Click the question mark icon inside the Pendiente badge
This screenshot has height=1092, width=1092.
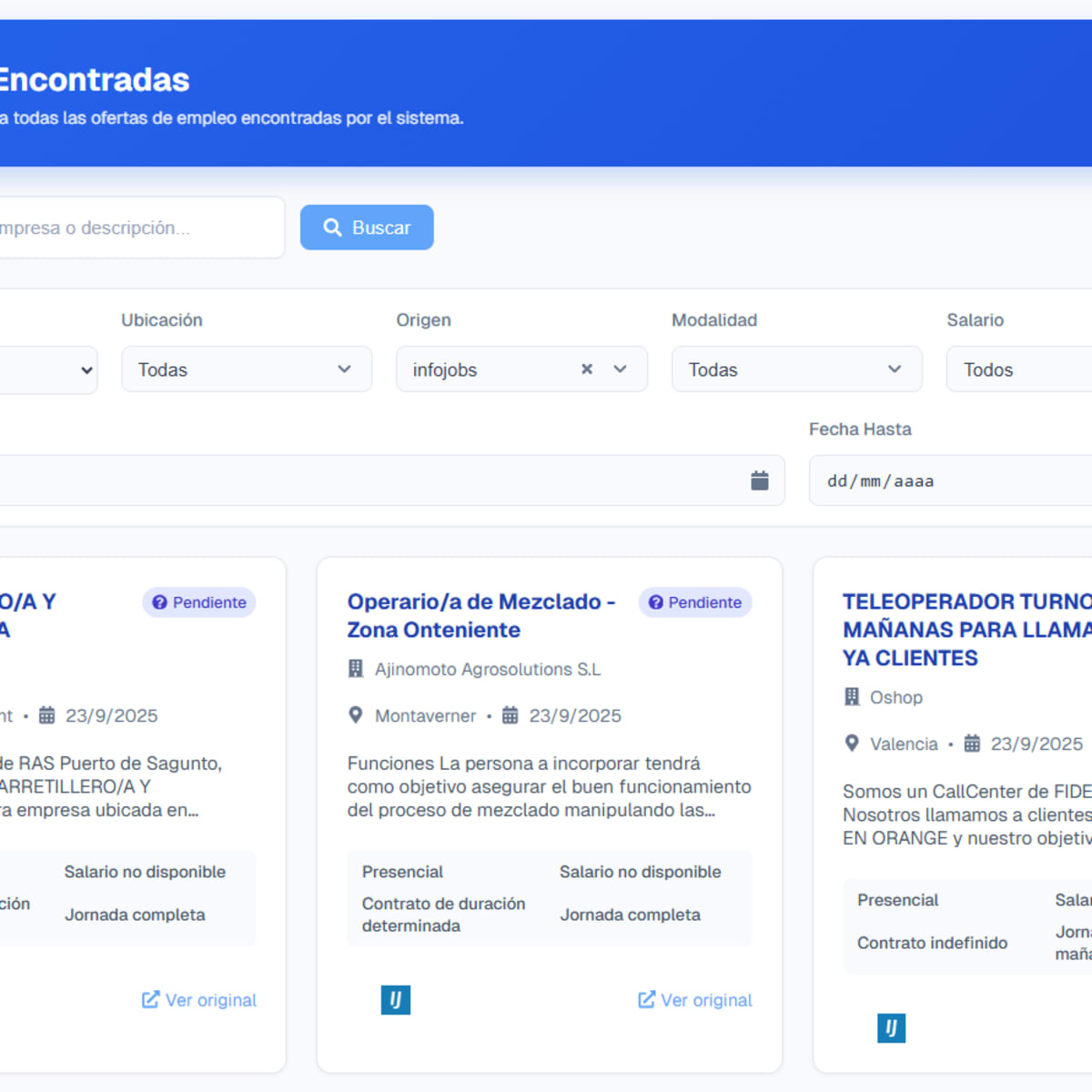tap(654, 602)
